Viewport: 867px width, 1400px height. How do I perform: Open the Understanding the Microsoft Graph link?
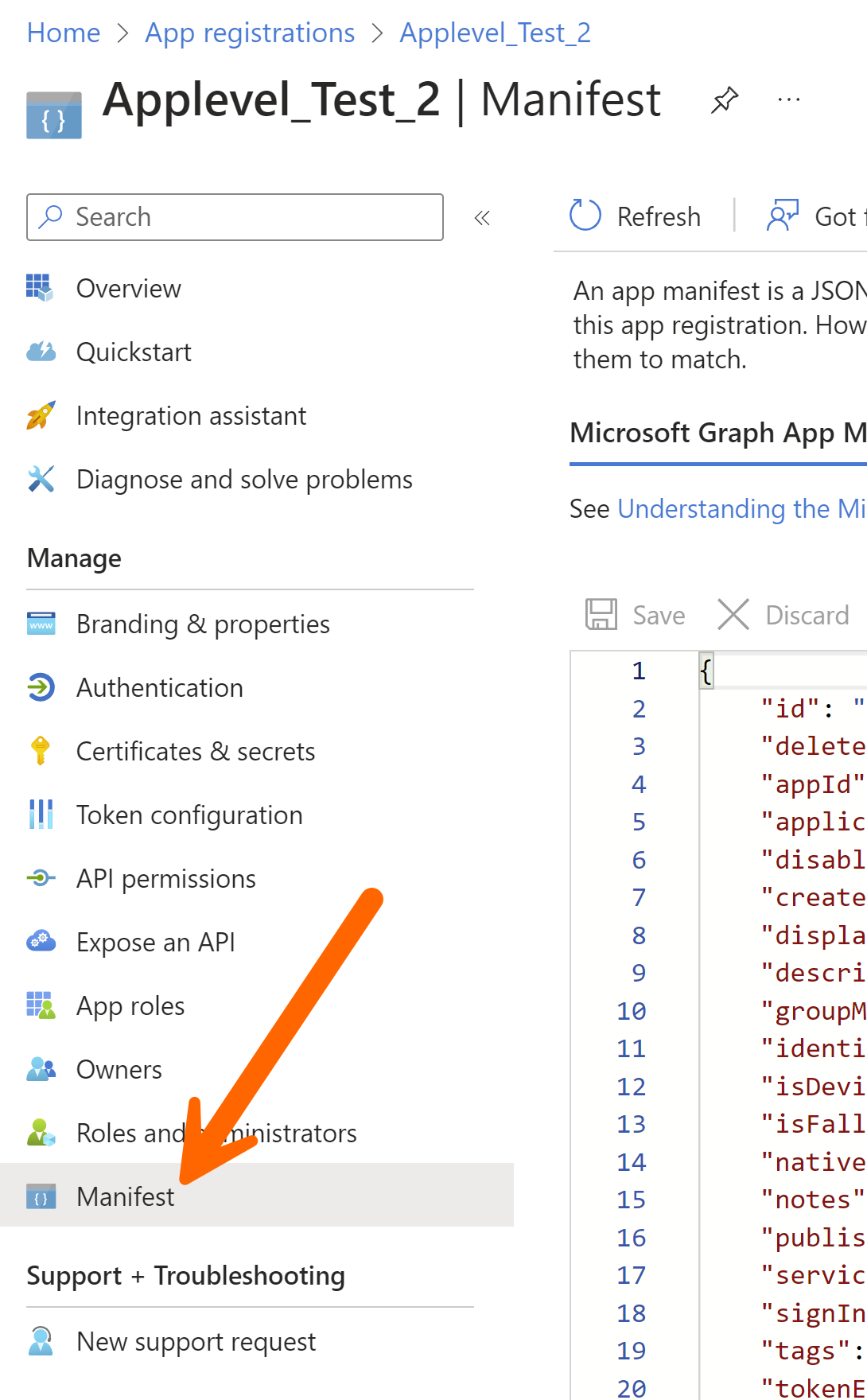[x=742, y=508]
